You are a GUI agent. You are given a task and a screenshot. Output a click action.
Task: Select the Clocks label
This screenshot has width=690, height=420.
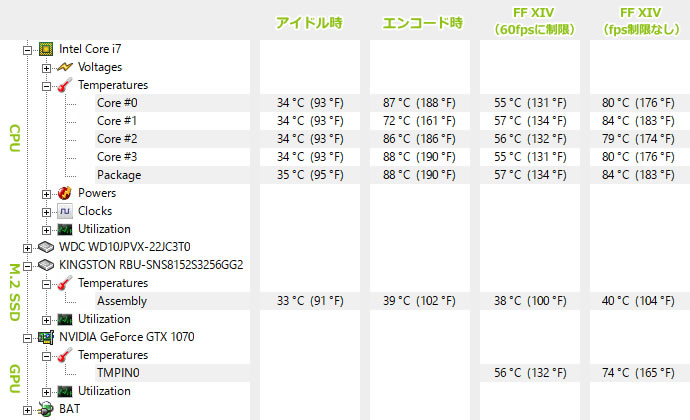tap(95, 211)
